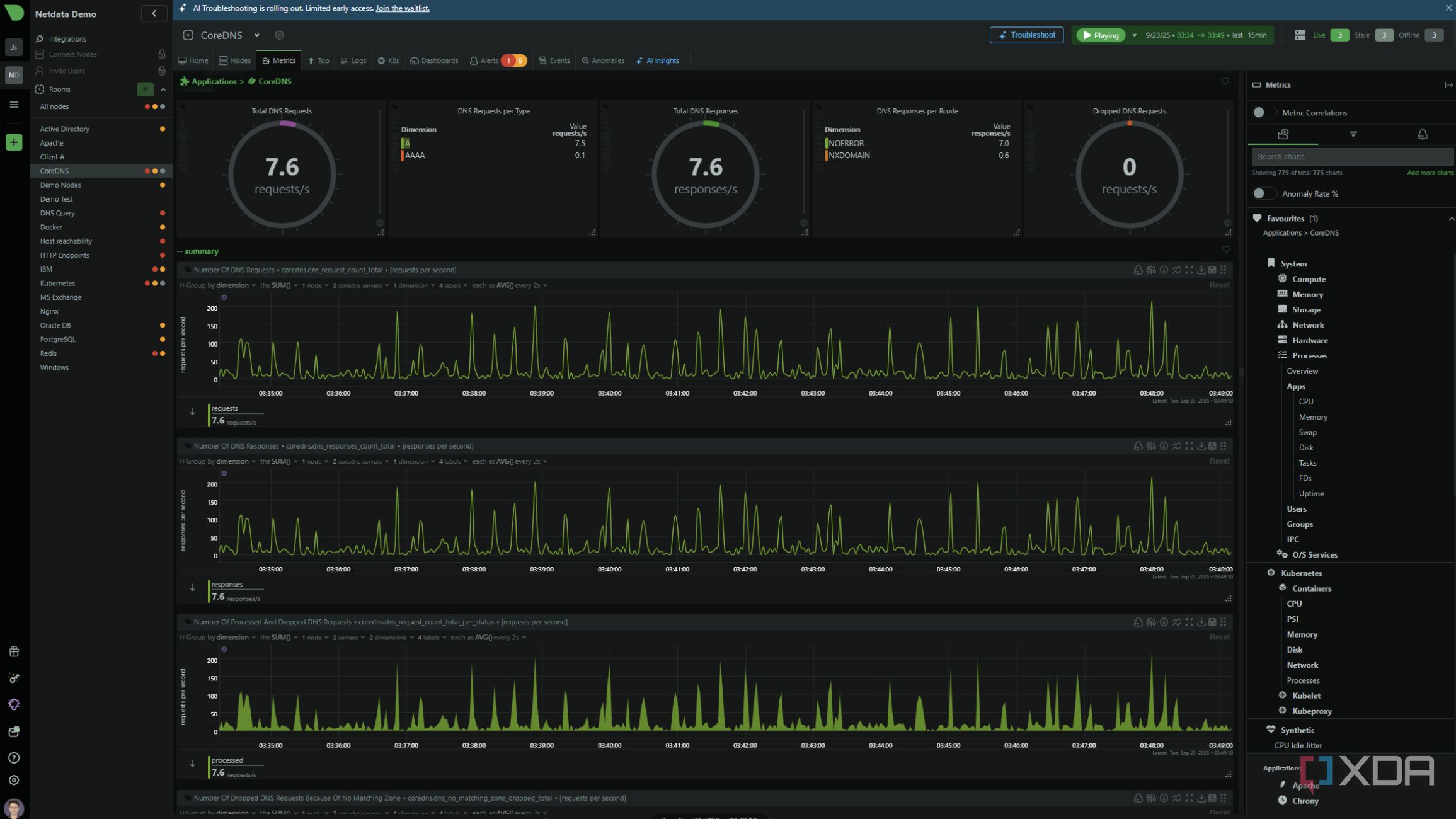Switch to the Logs tab
Image resolution: width=1456 pixels, height=819 pixels.
tap(353, 60)
